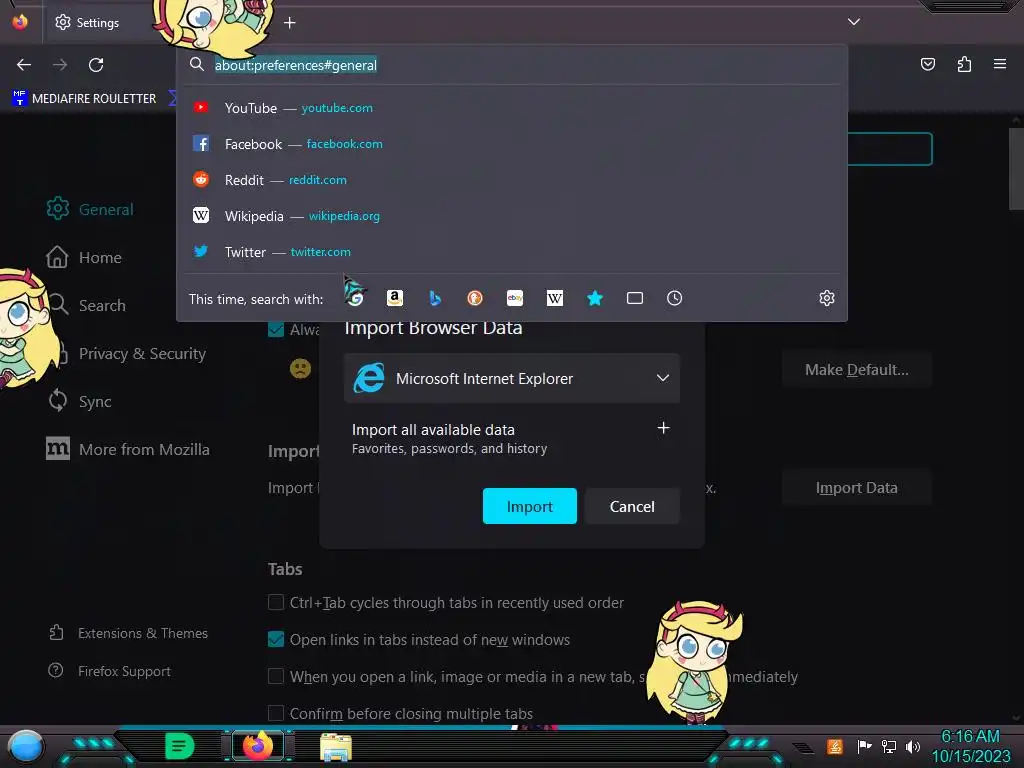Open the list all tabs chevron
The width and height of the screenshot is (1024, 768).
coord(854,22)
